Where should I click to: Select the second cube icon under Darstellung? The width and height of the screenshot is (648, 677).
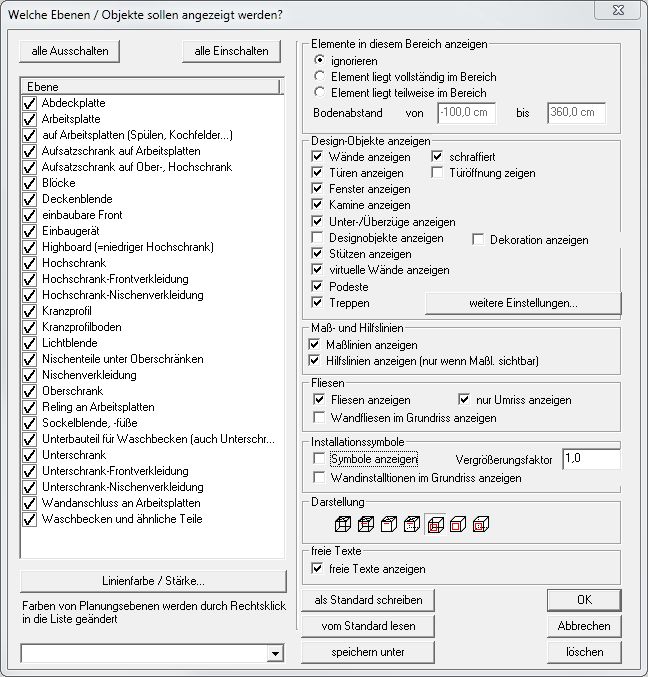pos(366,522)
